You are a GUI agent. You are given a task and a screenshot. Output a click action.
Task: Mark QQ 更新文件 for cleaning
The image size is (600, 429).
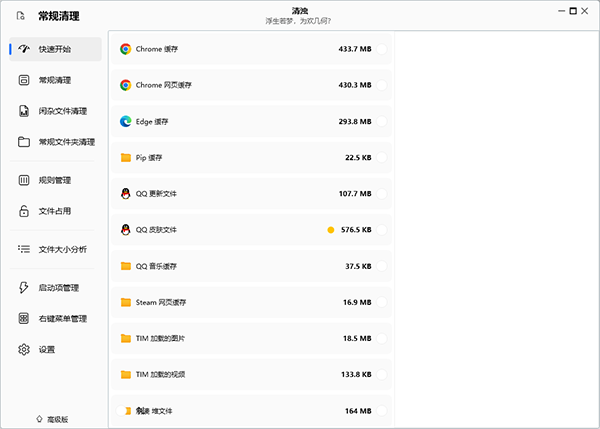point(382,194)
